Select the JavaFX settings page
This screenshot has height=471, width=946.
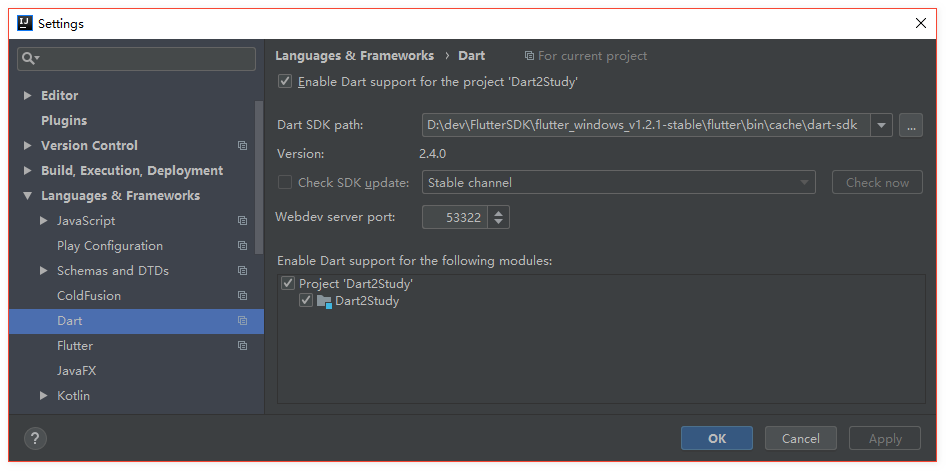pos(77,371)
